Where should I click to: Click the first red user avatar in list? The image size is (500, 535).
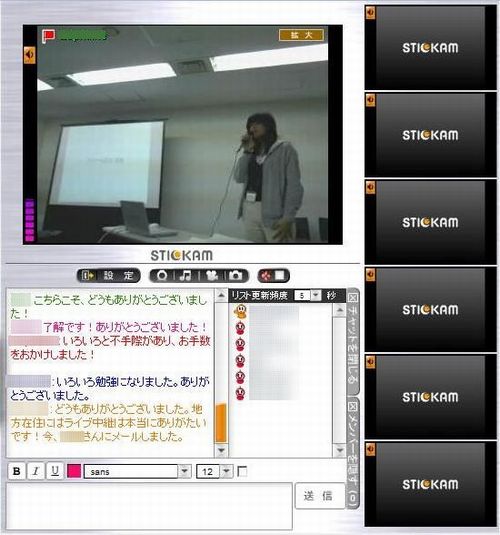240,328
